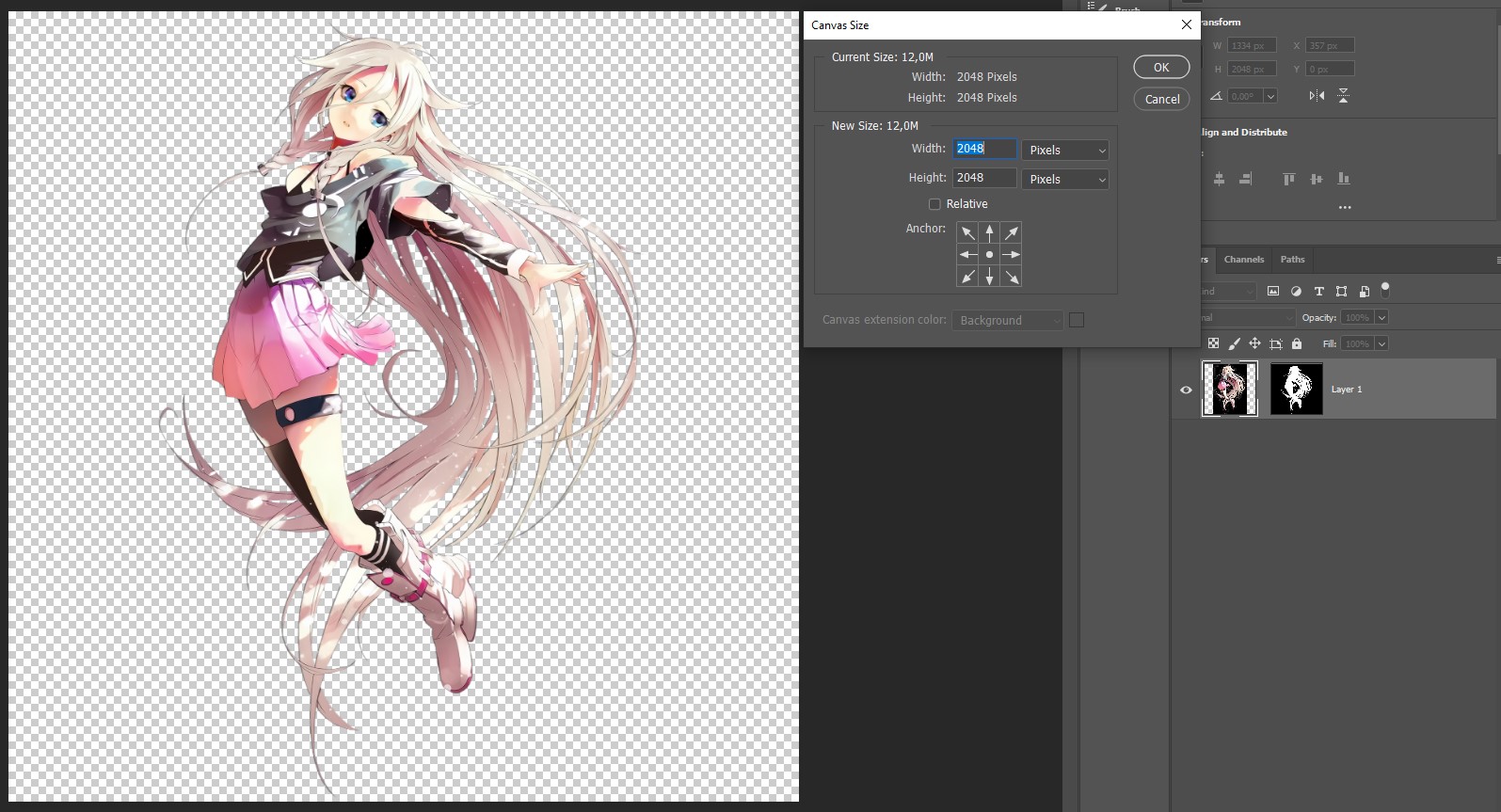Click the lock all layer icon
Image resolution: width=1501 pixels, height=812 pixels.
point(1297,344)
